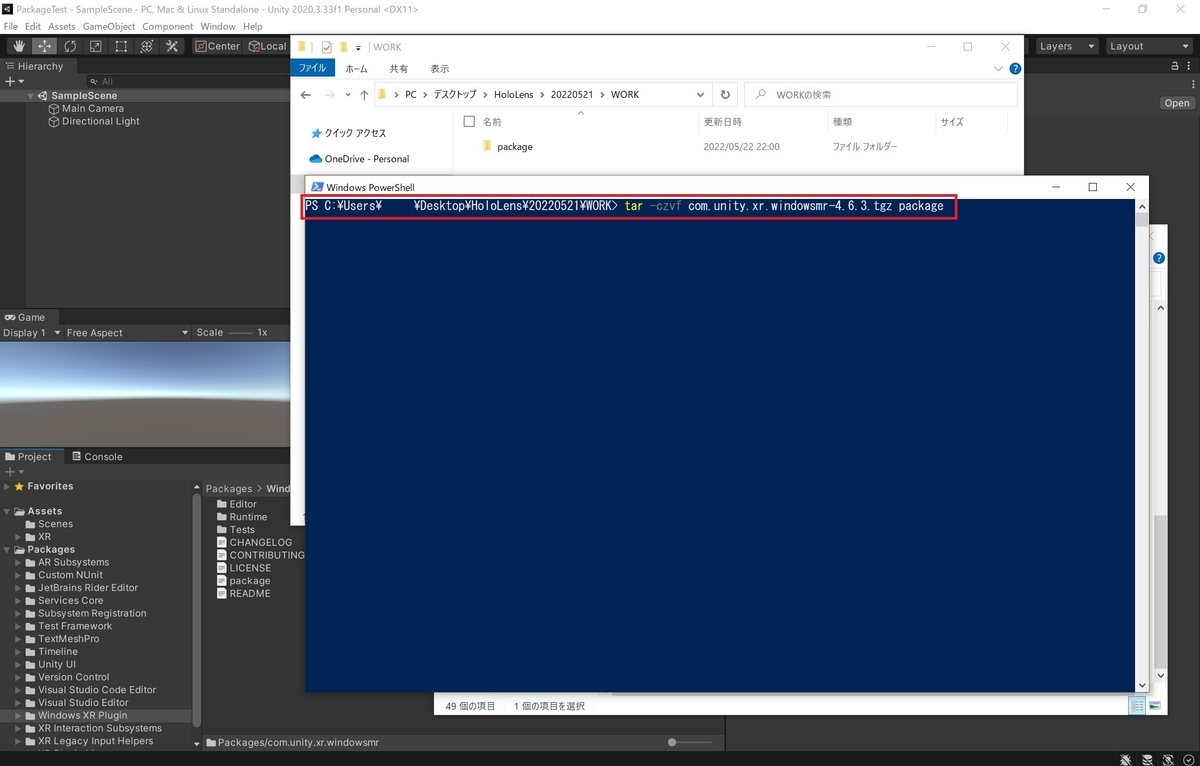
Task: Open the Display 1 dropdown in Game view
Action: (x=32, y=332)
